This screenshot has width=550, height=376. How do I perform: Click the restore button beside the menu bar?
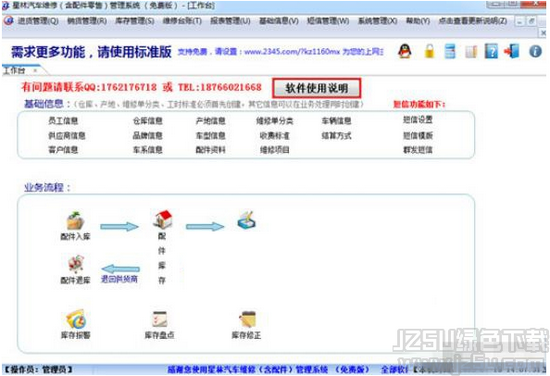pos(532,21)
